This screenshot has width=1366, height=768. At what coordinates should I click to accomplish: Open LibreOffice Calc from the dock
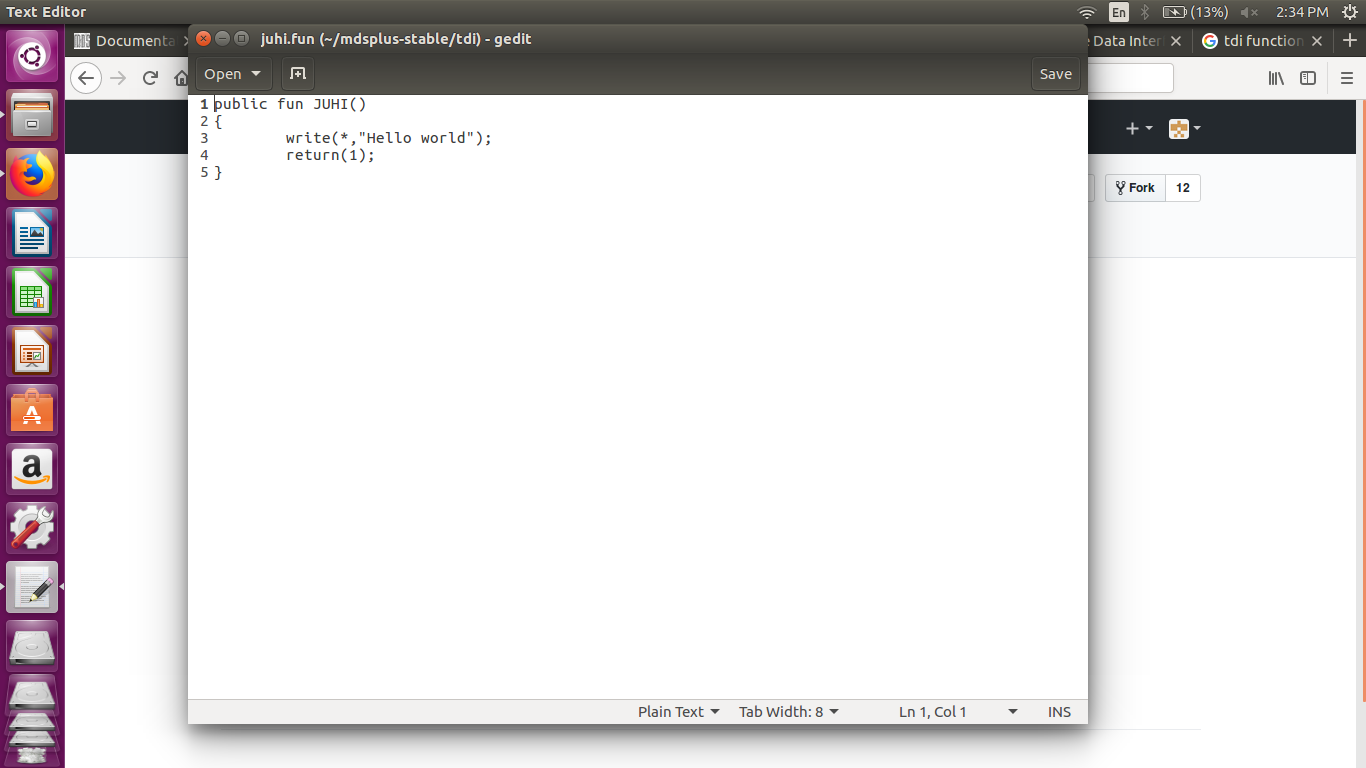point(32,292)
